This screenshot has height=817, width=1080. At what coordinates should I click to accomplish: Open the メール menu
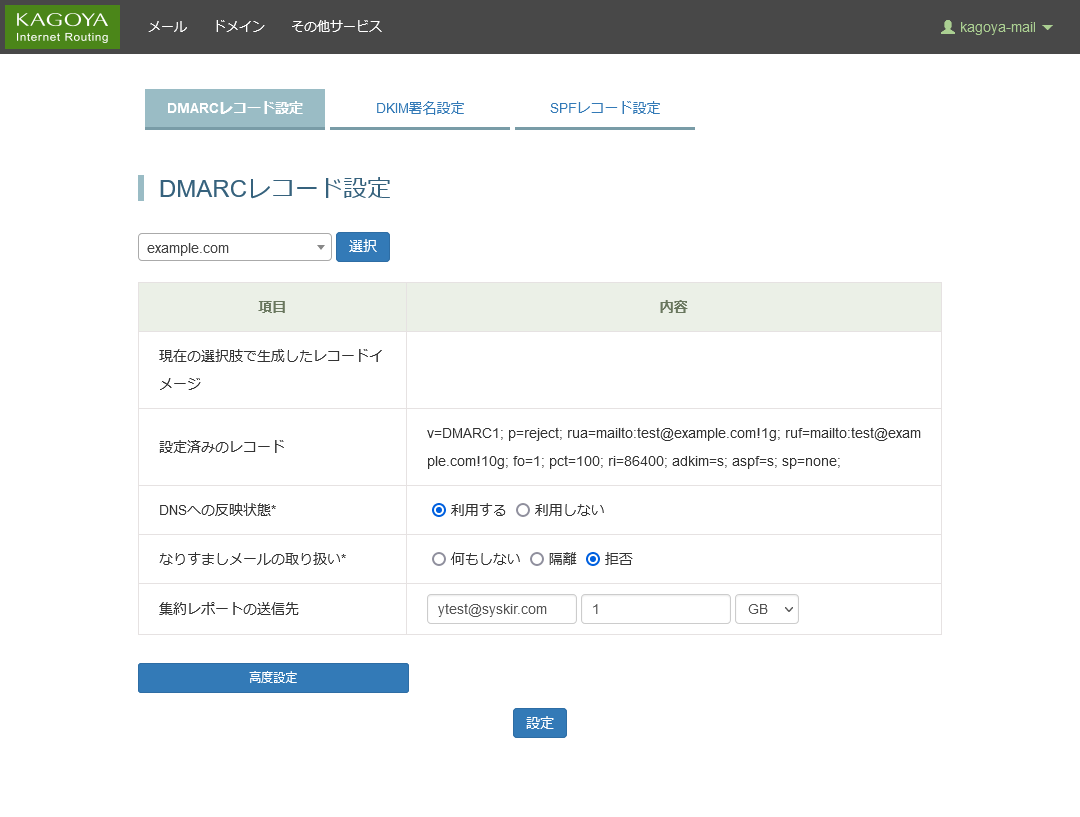[x=167, y=27]
